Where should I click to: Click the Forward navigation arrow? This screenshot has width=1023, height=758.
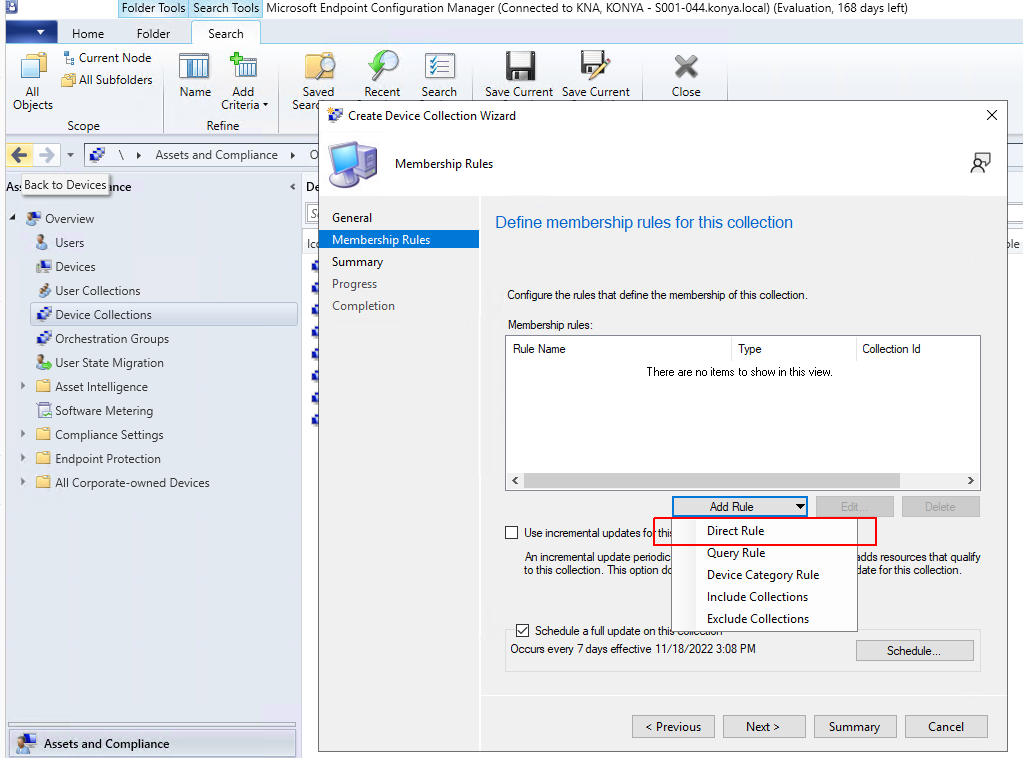tap(46, 155)
